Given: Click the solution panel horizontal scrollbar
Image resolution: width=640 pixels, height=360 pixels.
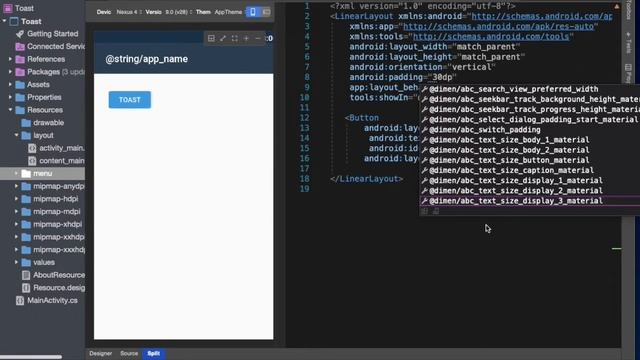Looking at the screenshot, I should pos(31,357).
